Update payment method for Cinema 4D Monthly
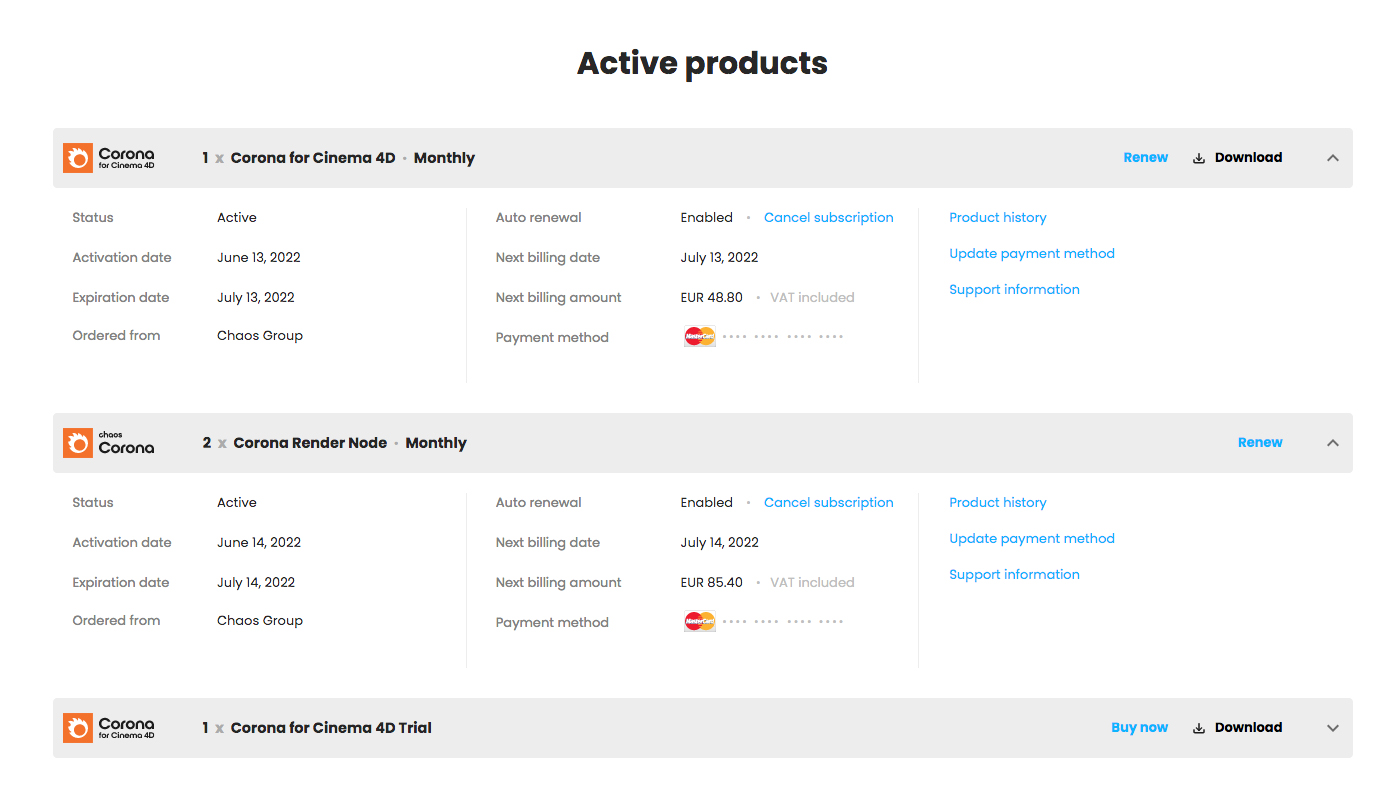Viewport: 1373px width, 807px height. [x=1032, y=253]
